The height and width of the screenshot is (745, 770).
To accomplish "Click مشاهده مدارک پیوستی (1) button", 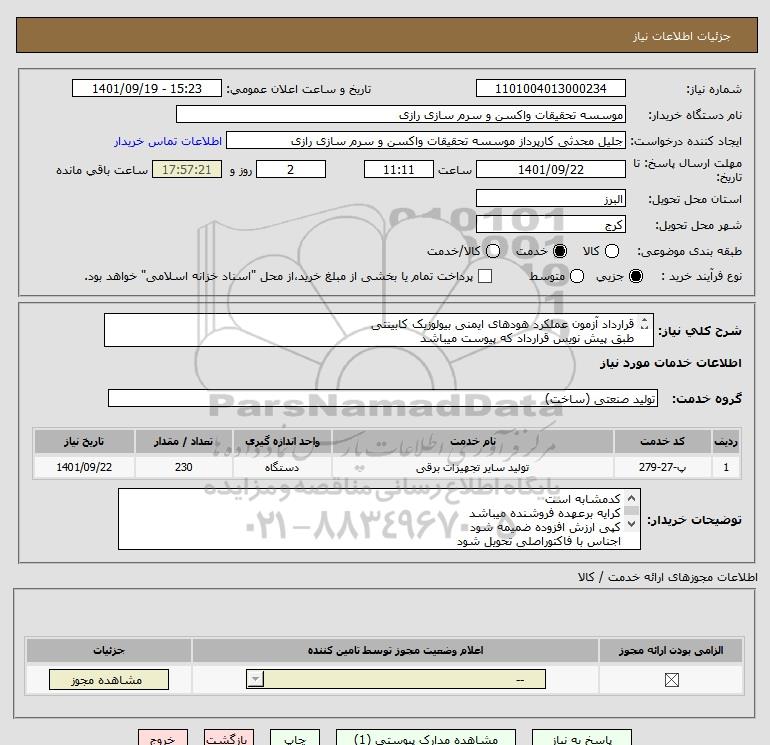I will click(x=426, y=738).
